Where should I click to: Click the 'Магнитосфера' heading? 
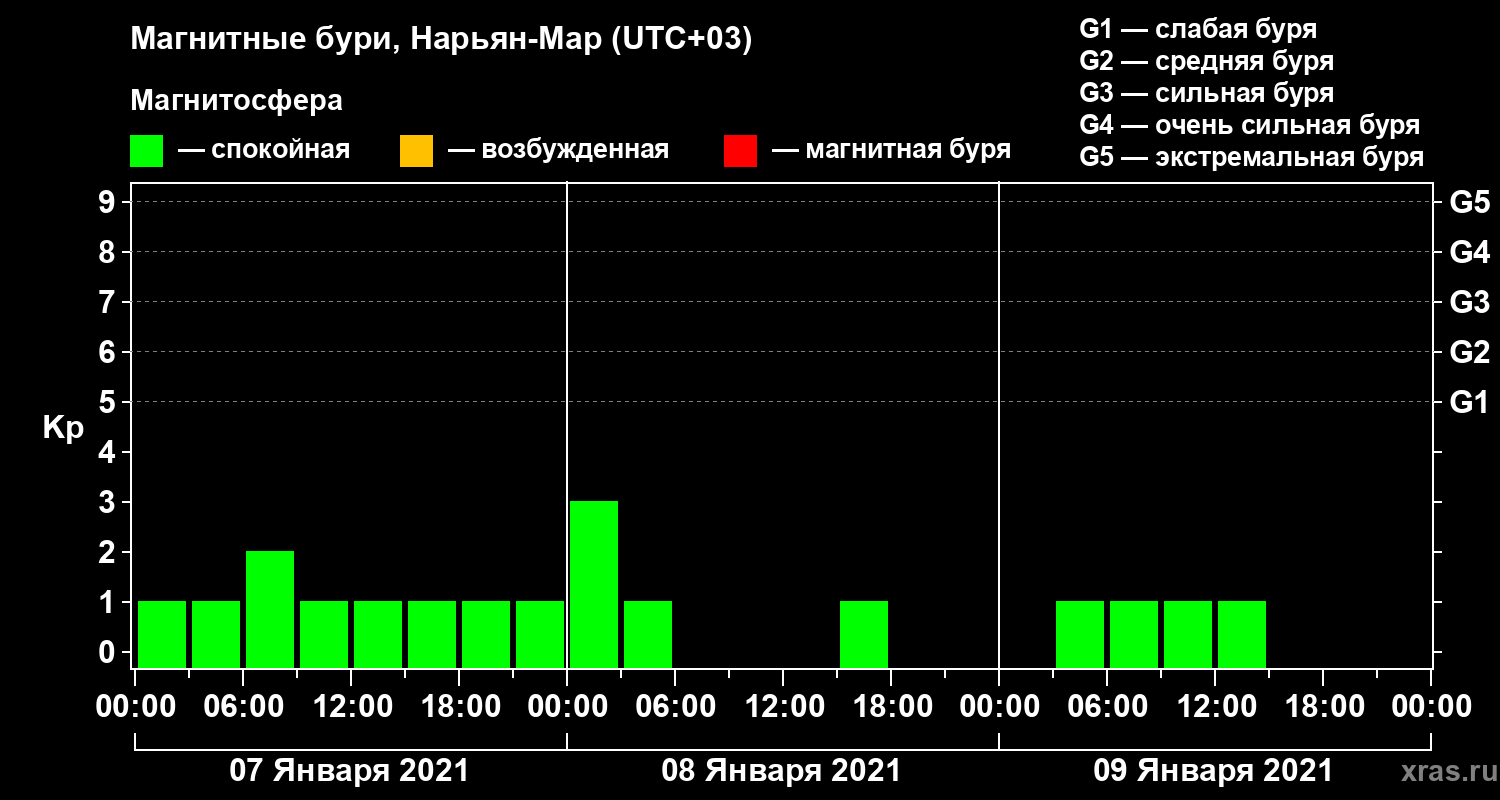[236, 101]
